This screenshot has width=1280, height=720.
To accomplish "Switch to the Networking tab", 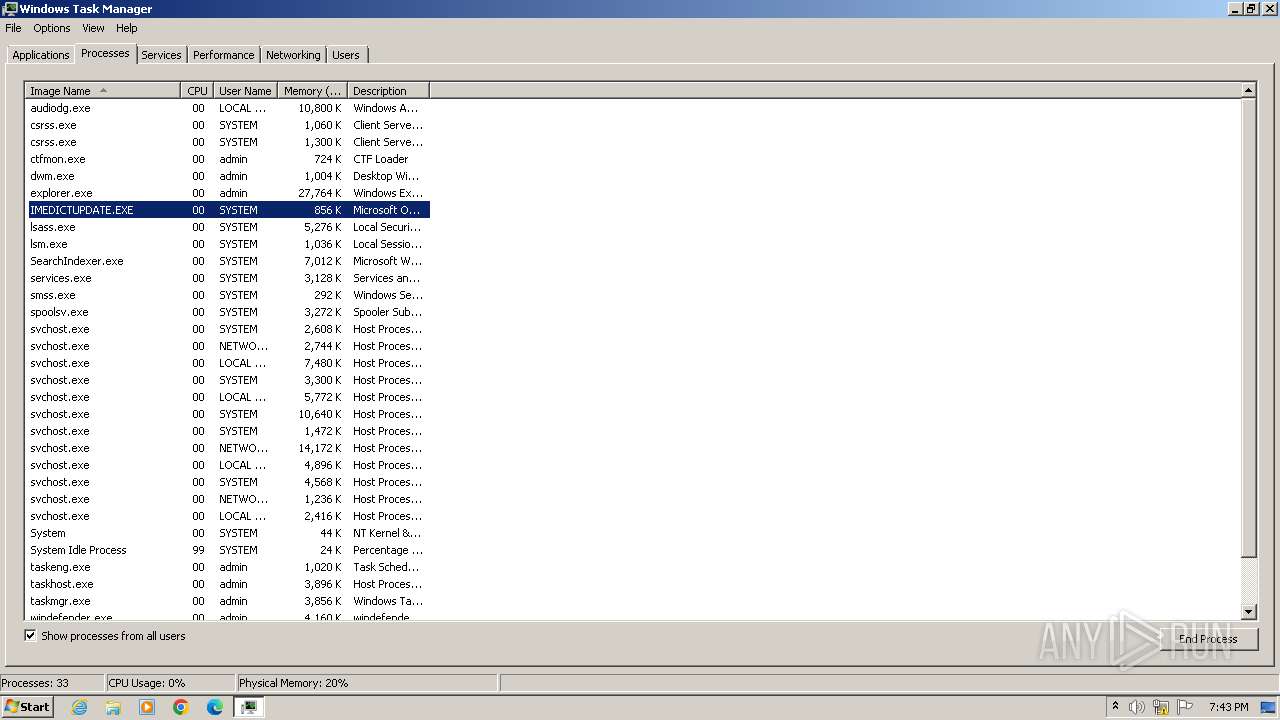I will [x=293, y=55].
